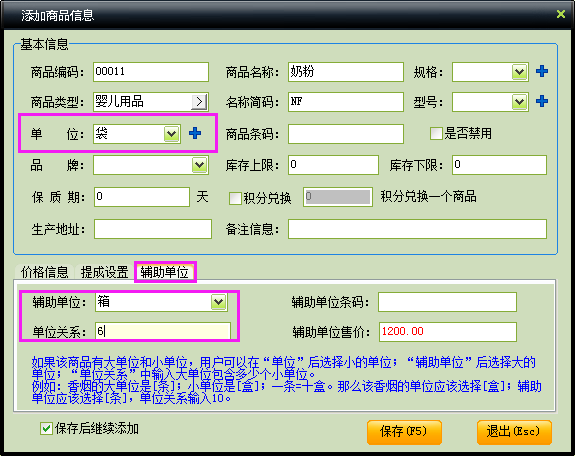575x456 pixels.
Task: Click the blue plus next to 规格
Action: (x=542, y=71)
